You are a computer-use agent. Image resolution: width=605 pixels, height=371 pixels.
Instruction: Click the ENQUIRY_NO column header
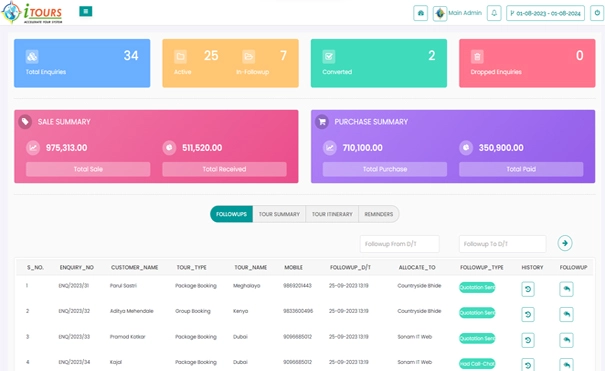(x=76, y=267)
